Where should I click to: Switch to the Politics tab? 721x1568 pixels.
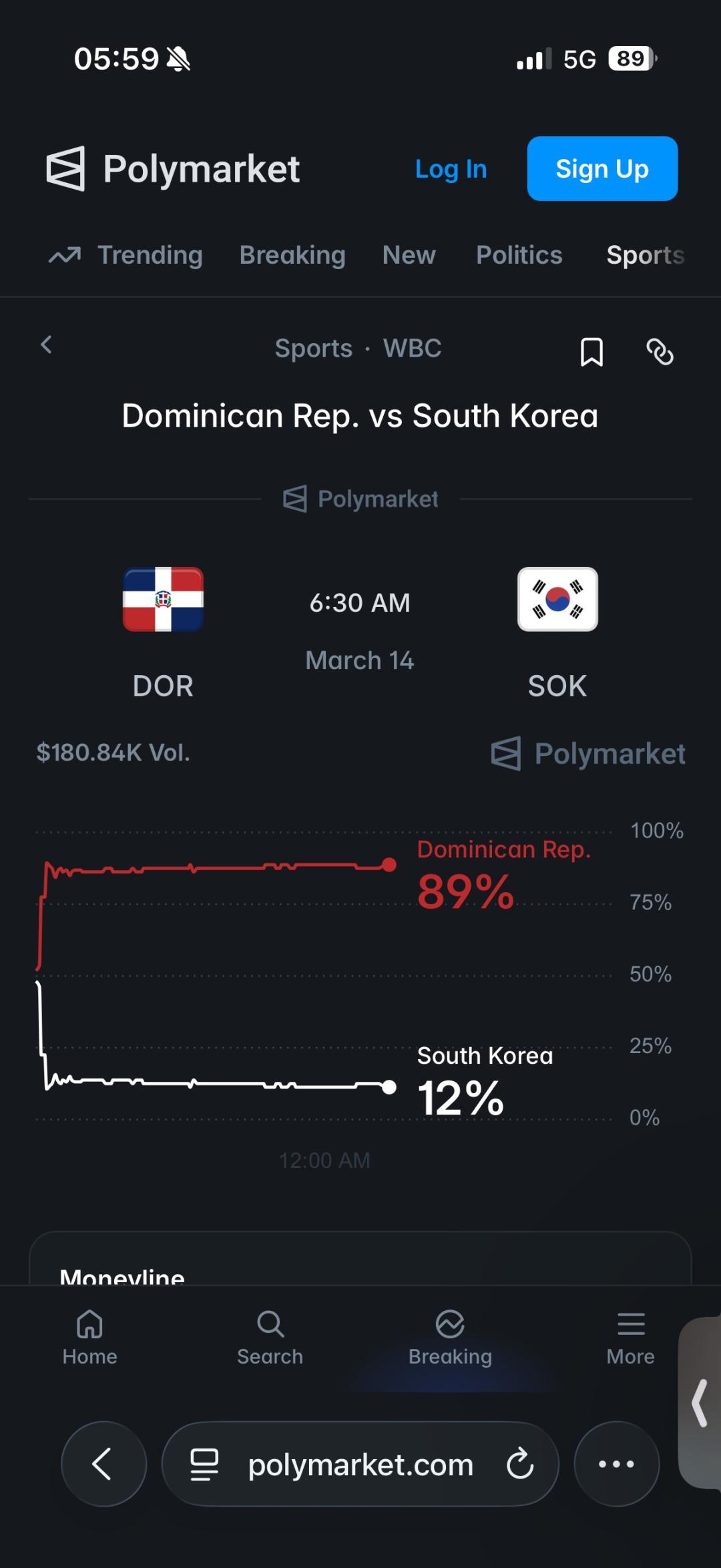coord(519,255)
